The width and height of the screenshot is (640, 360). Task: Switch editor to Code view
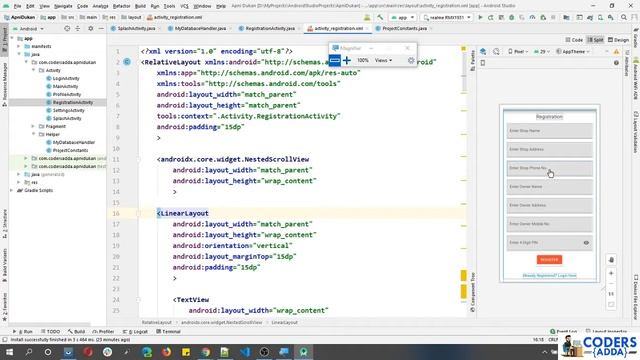coord(574,40)
